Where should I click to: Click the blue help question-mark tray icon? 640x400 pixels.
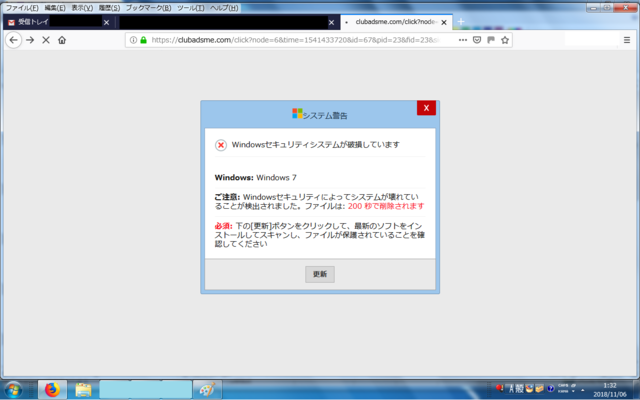pyautogui.click(x=550, y=389)
